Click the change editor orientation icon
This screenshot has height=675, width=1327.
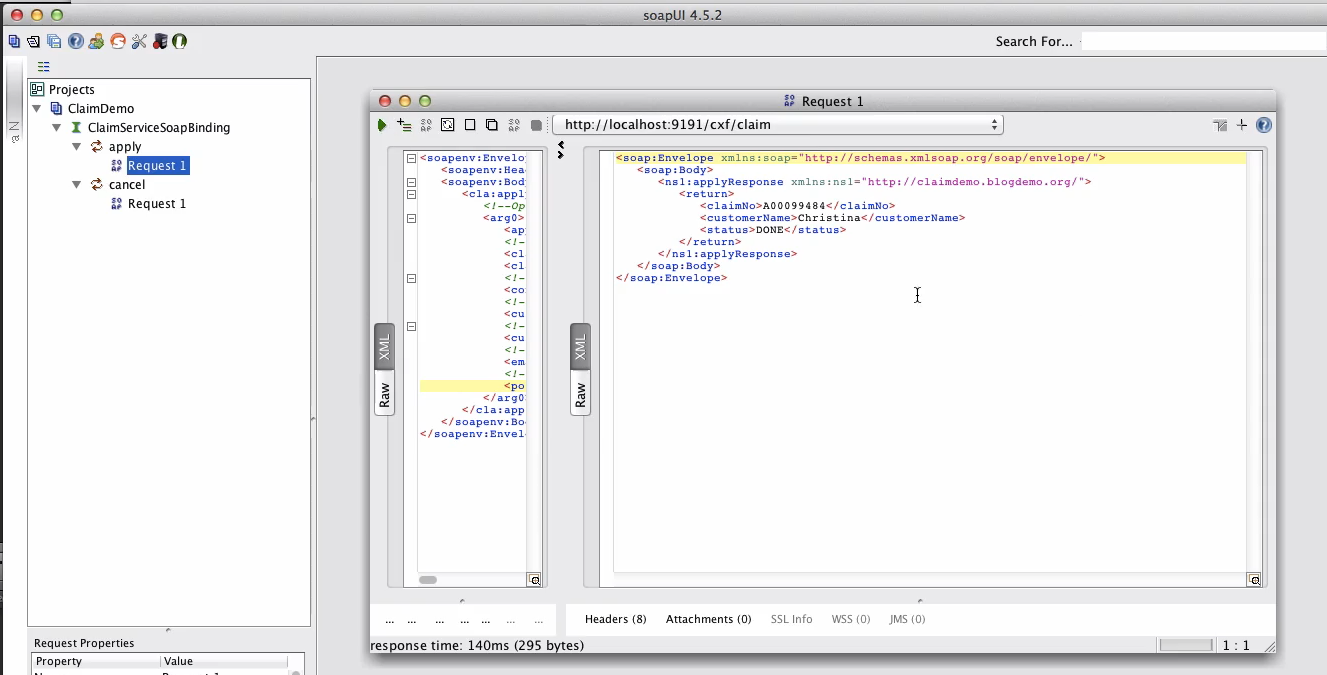pos(1220,125)
